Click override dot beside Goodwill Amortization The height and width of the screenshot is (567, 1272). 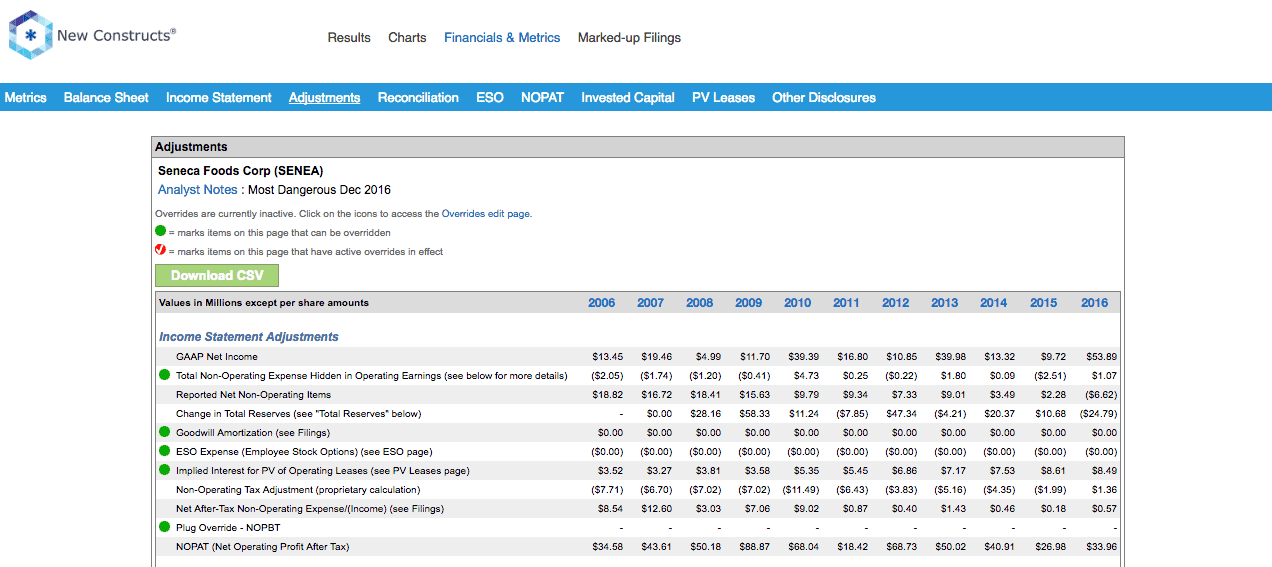pyautogui.click(x=164, y=432)
